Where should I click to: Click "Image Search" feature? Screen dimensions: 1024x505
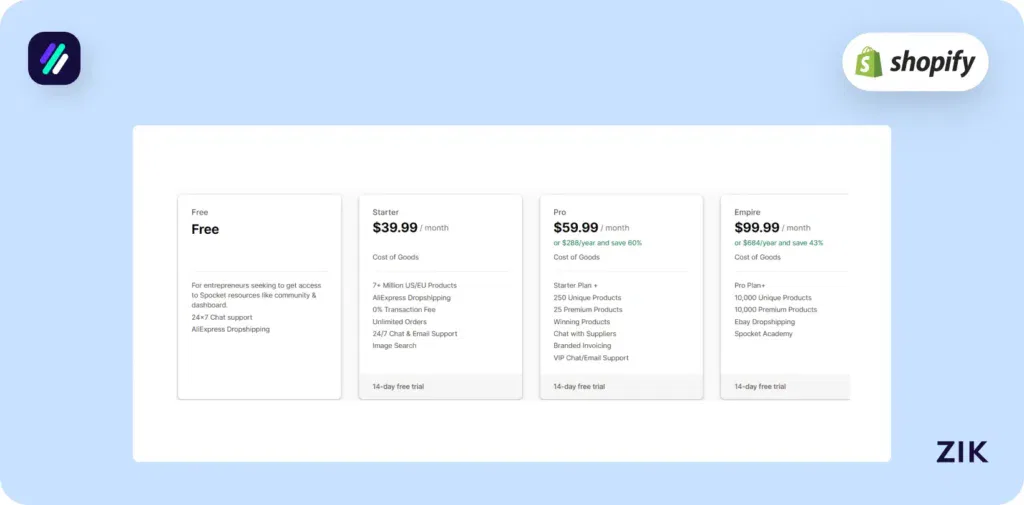coord(394,346)
